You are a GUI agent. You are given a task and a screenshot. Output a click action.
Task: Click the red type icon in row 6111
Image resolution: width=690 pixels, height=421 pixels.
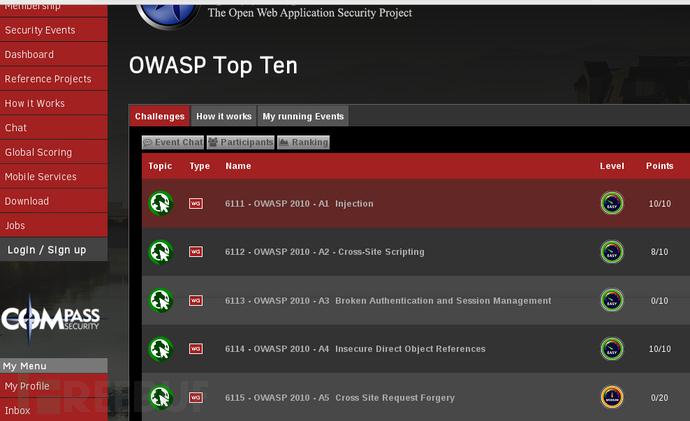pos(196,204)
